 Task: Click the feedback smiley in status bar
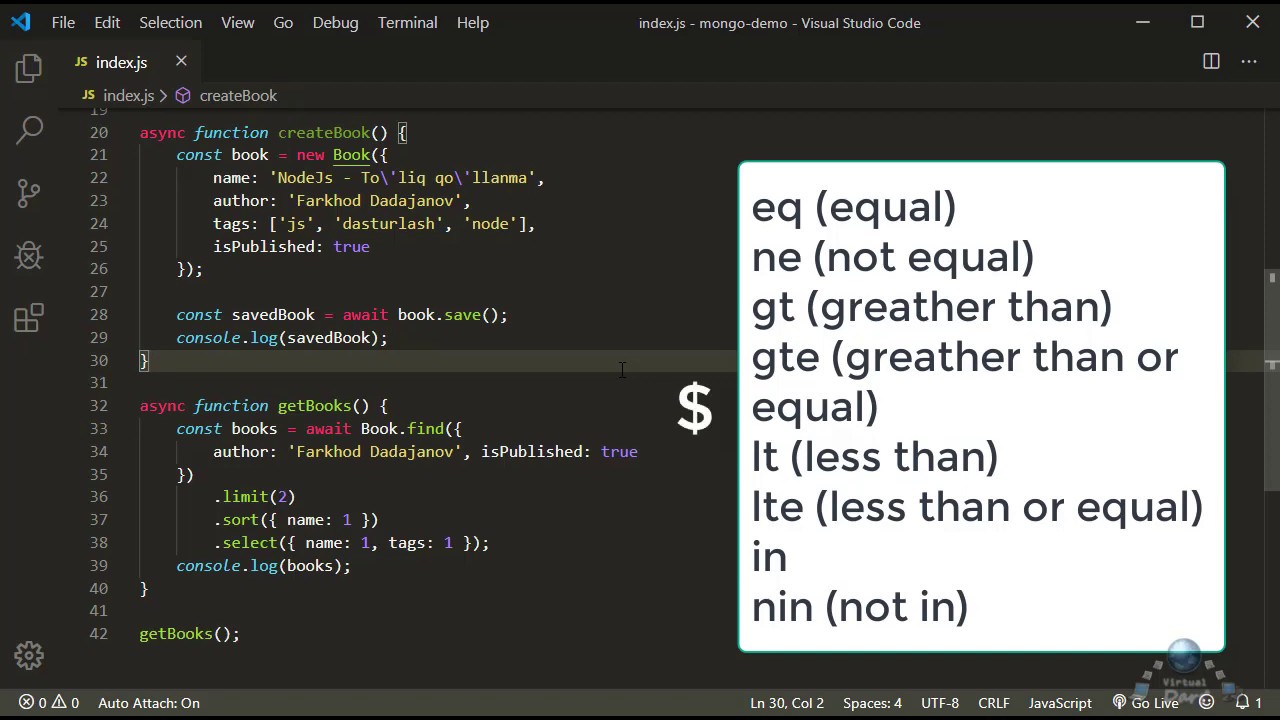[1207, 703]
